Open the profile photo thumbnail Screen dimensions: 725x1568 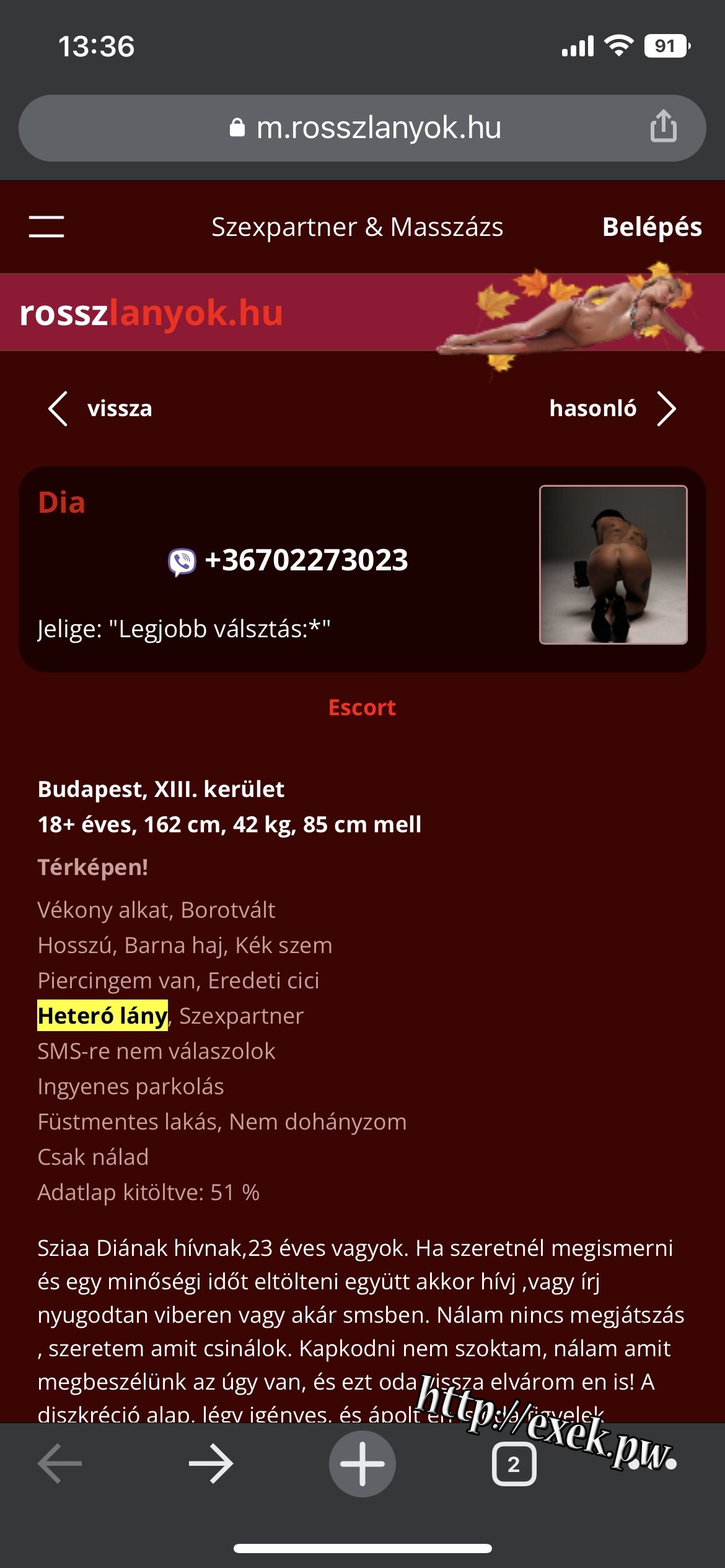(613, 565)
